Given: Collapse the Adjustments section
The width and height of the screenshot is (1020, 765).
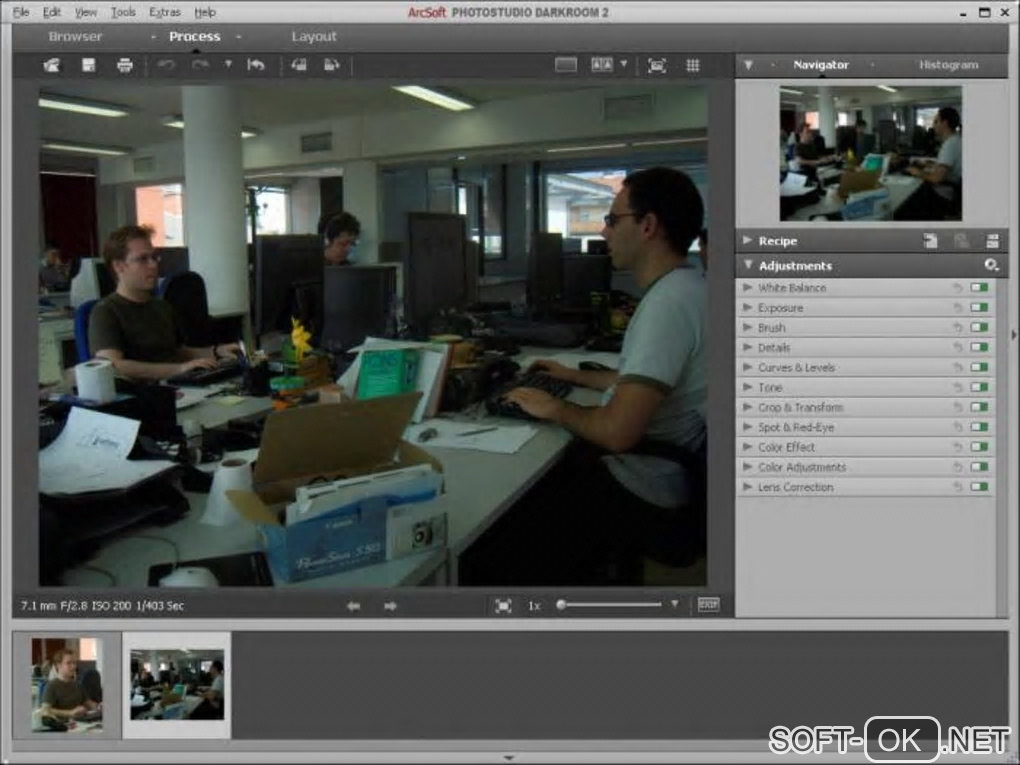Looking at the screenshot, I should click(x=748, y=265).
